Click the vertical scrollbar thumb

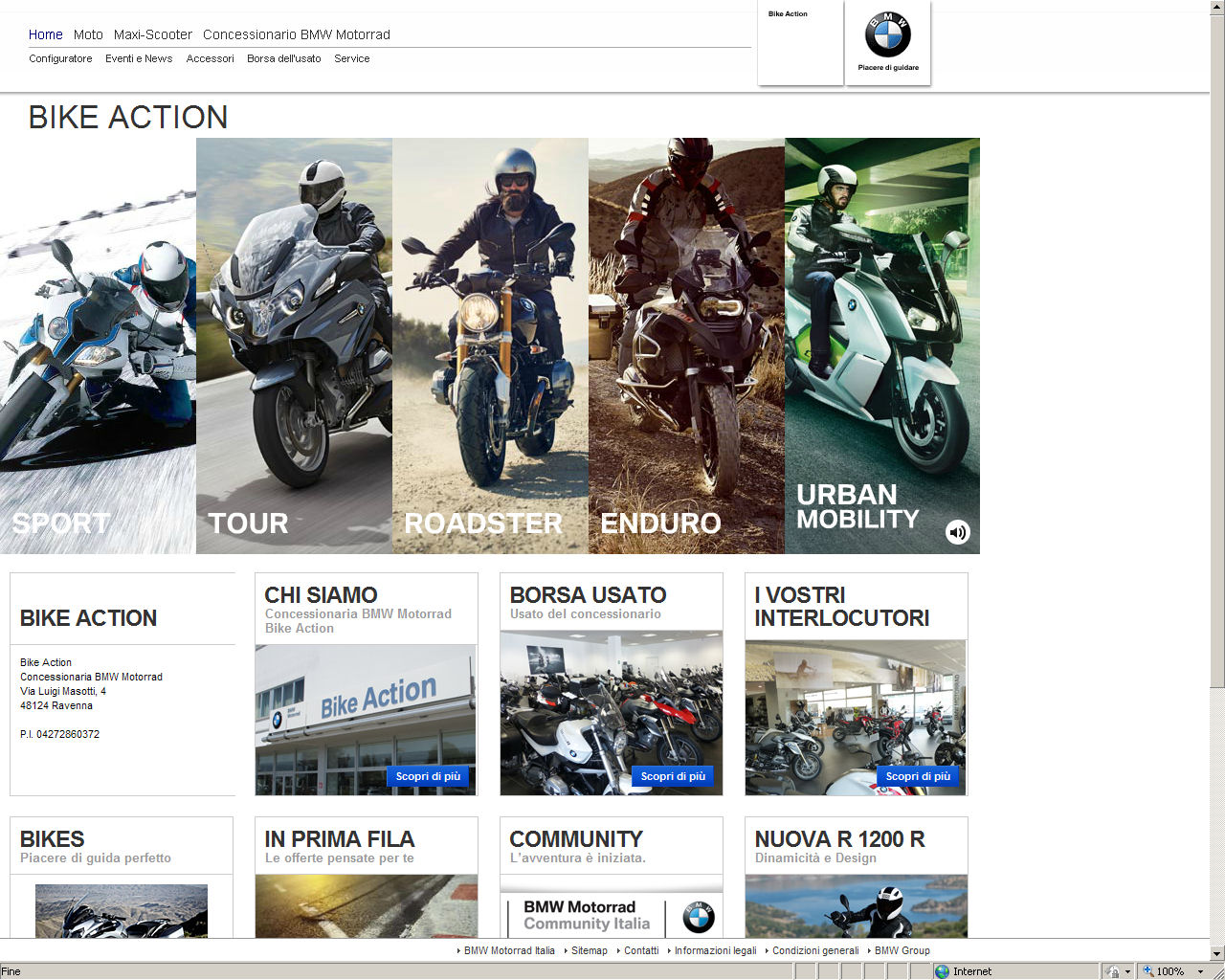click(1217, 350)
